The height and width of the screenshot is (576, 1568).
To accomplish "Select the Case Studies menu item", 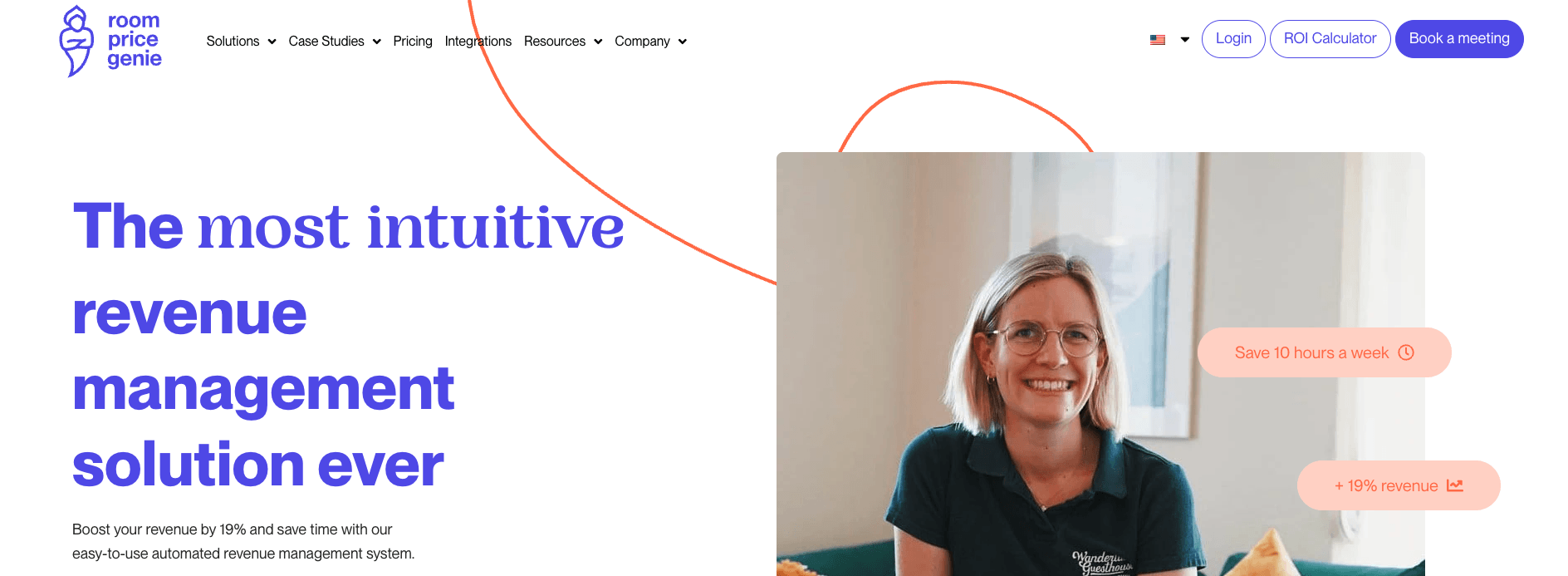I will point(326,41).
